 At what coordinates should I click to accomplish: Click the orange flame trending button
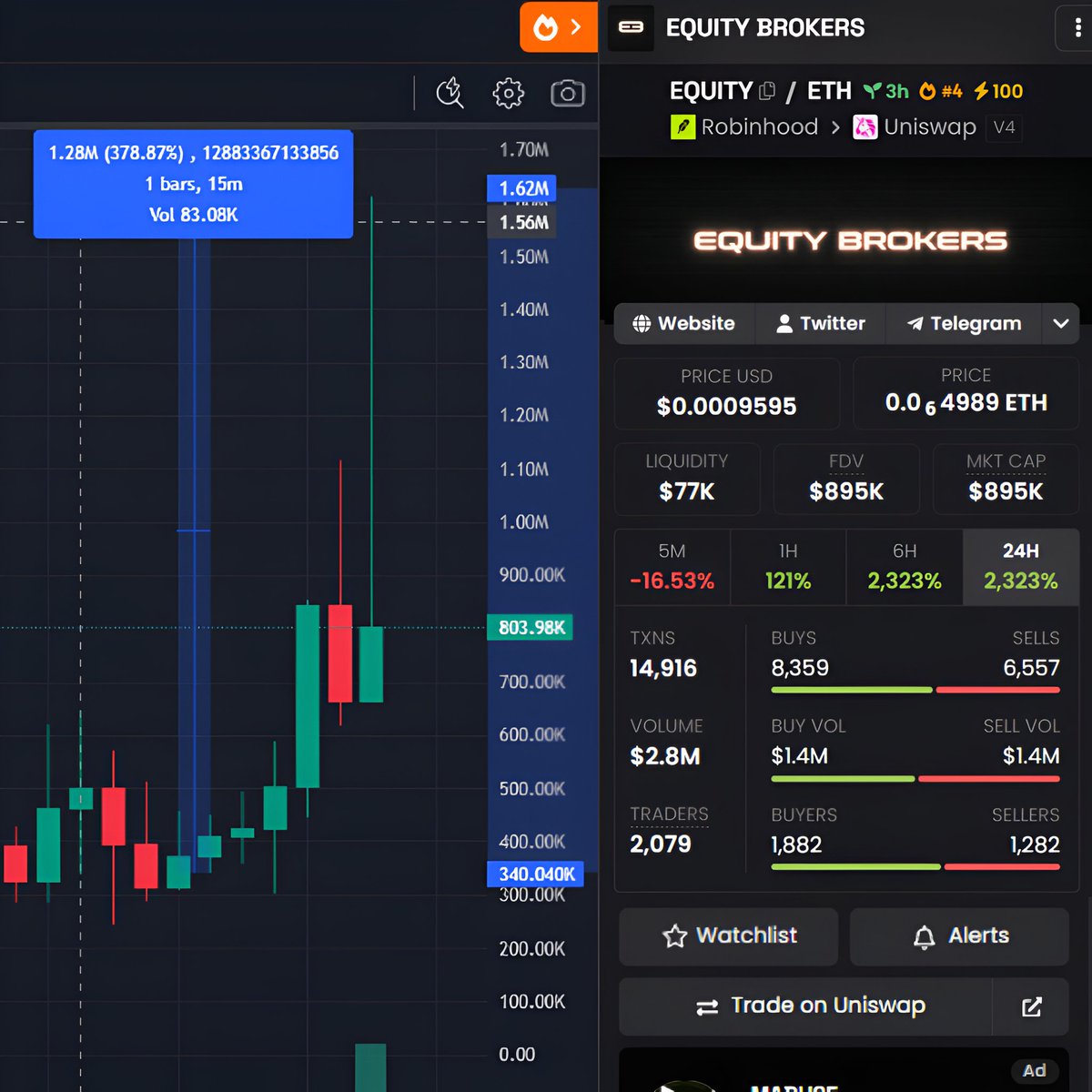[559, 27]
